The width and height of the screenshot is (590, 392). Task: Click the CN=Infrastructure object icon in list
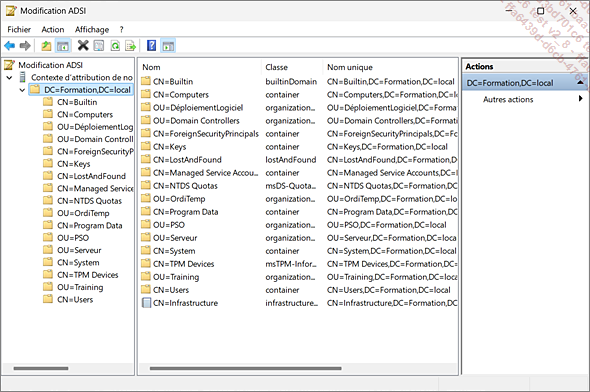tap(146, 303)
